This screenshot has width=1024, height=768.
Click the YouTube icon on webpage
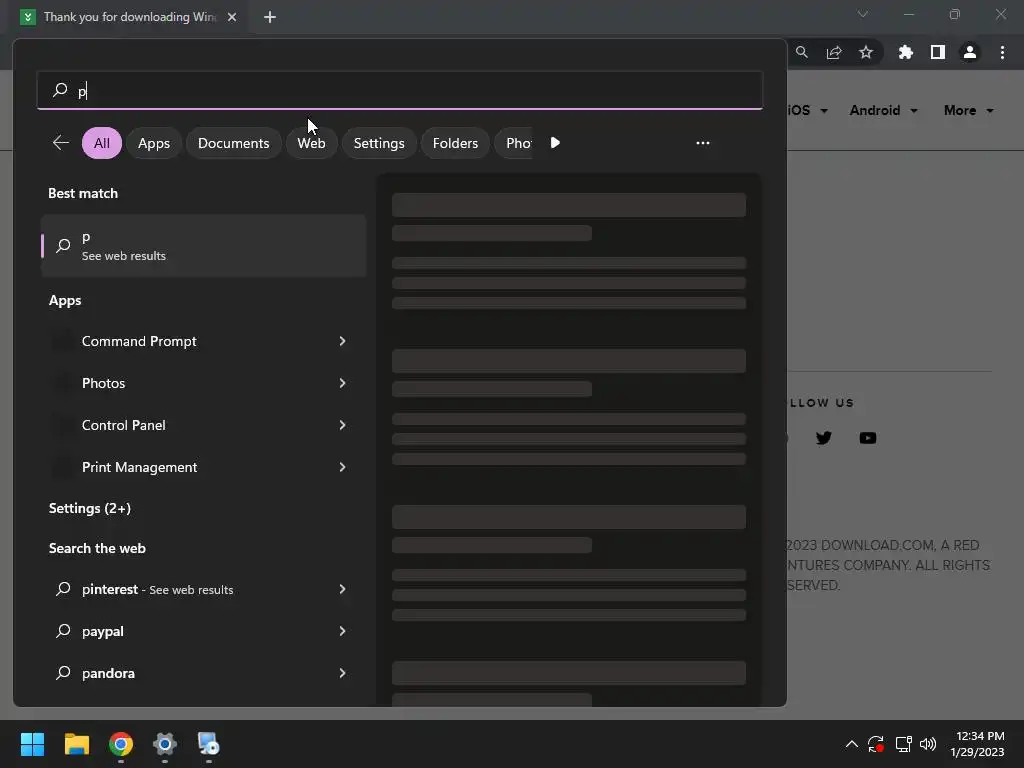868,438
